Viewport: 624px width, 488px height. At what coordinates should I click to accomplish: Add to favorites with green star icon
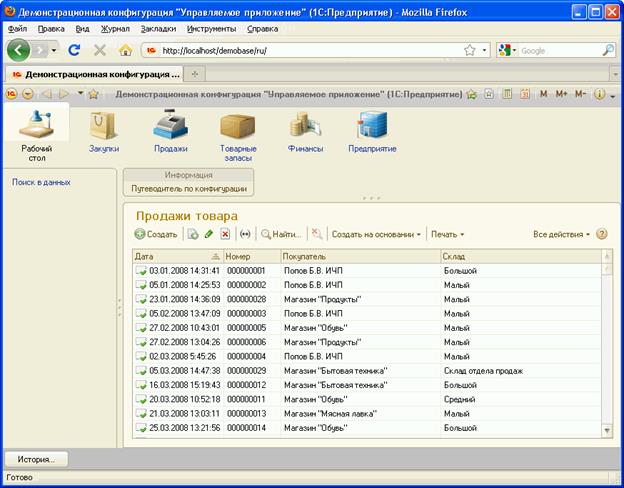pos(472,94)
